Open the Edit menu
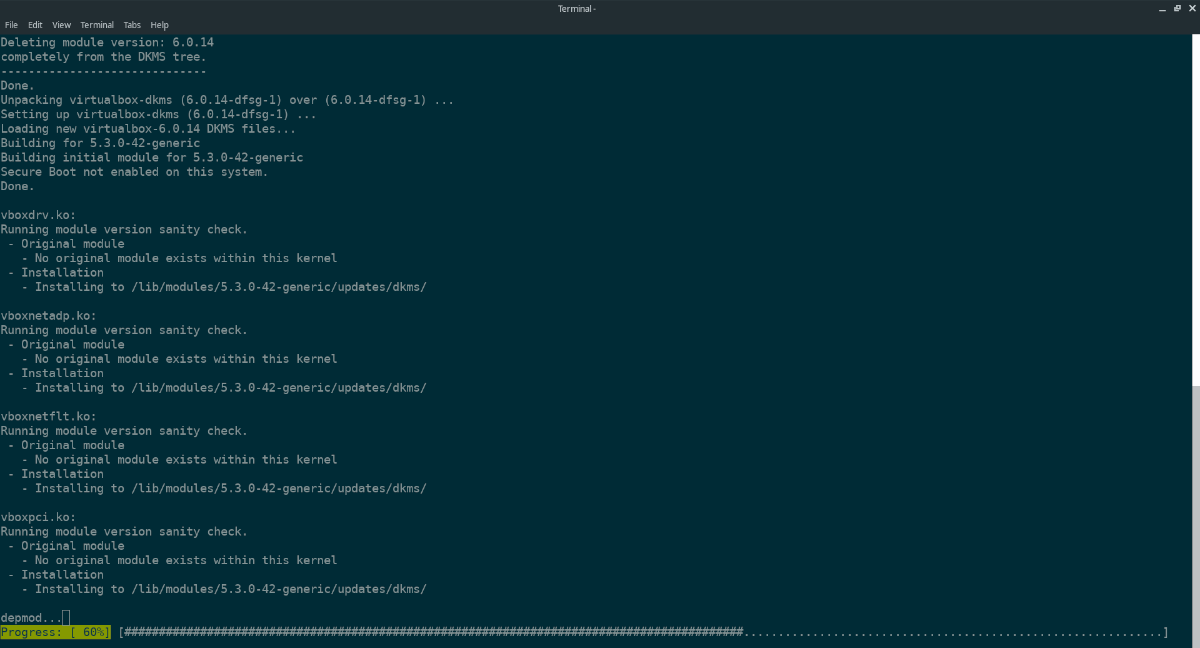Screen dimensions: 1200x648 coord(35,24)
